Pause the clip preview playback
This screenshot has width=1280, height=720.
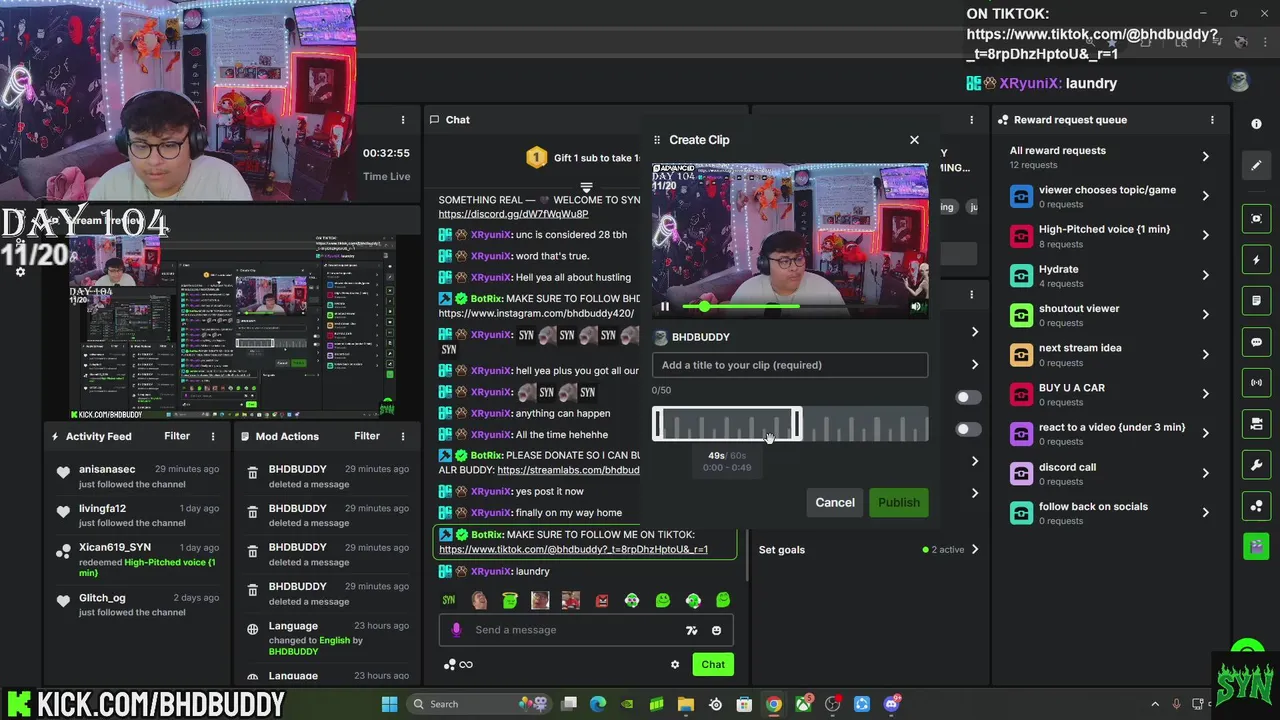[665, 307]
